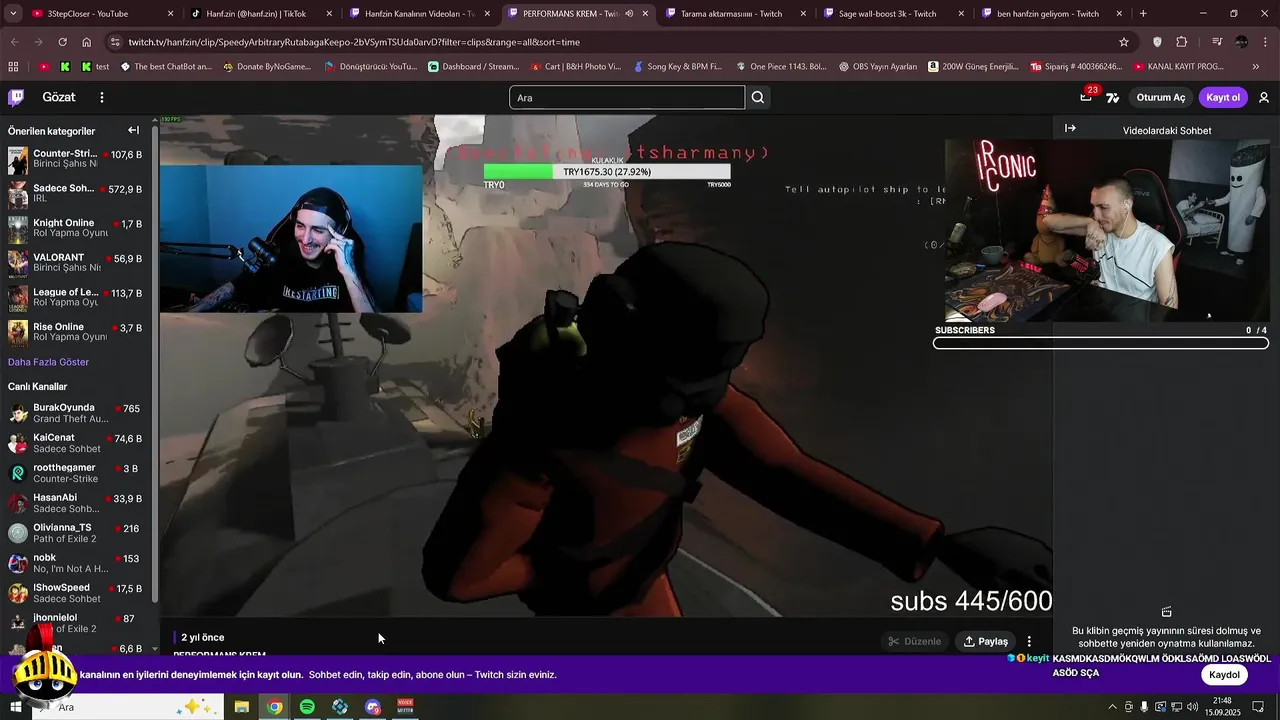Open the three-dot menu next to Gözat
Viewport: 1280px width, 720px height.
coord(101,97)
